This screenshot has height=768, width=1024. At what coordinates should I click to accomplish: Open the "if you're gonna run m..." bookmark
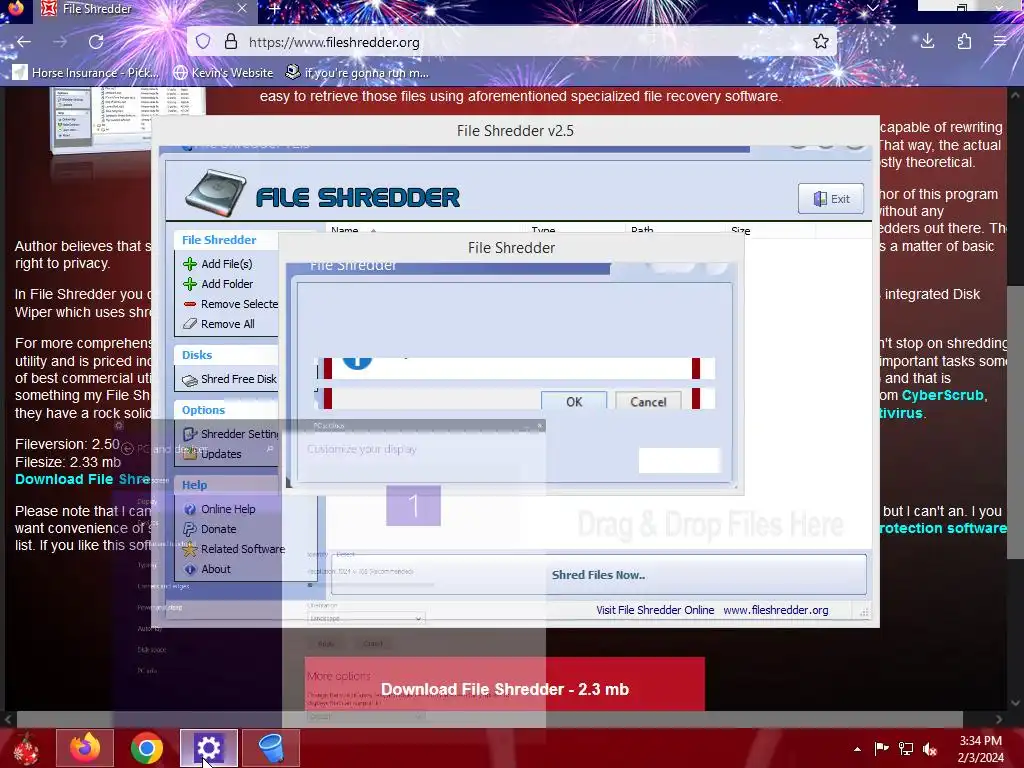[357, 72]
